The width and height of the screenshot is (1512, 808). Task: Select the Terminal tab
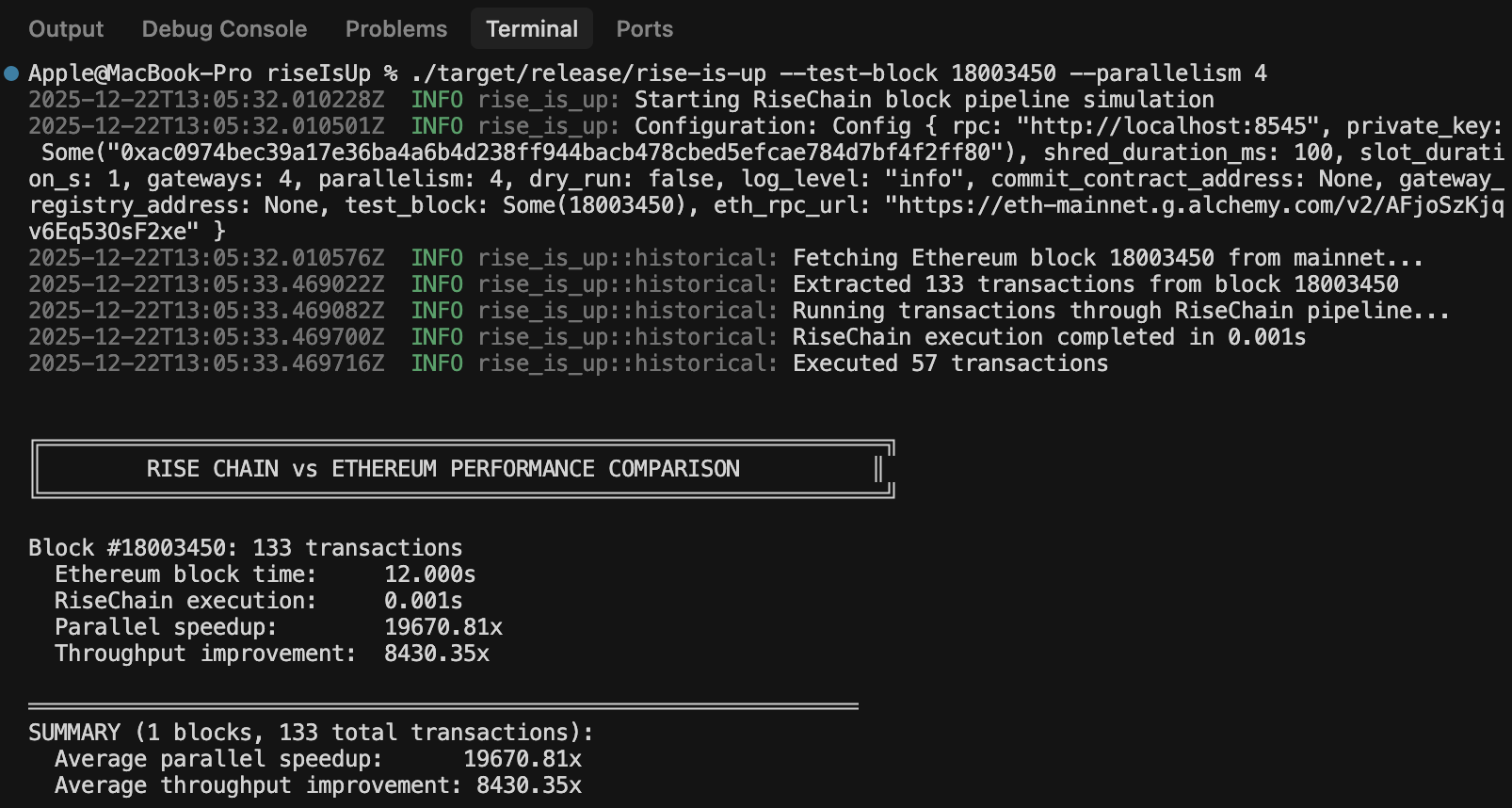point(532,29)
